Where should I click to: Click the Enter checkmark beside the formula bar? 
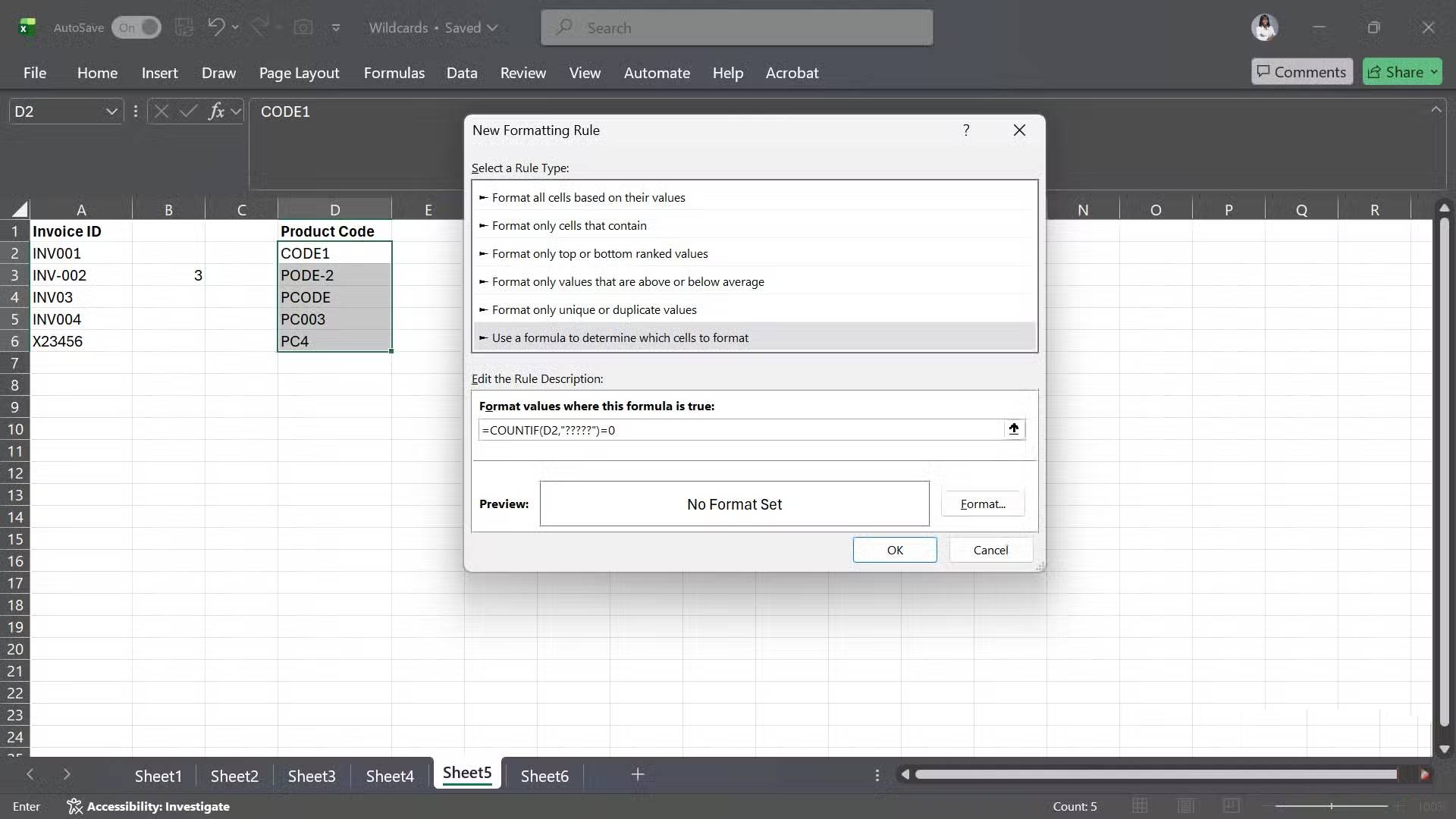tap(189, 111)
